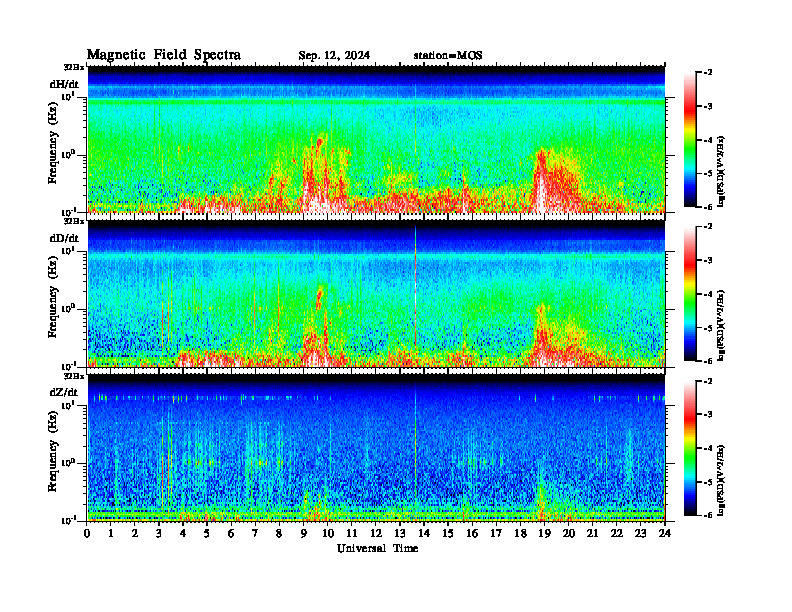Select the dZ/dt panel label

[x=64, y=392]
